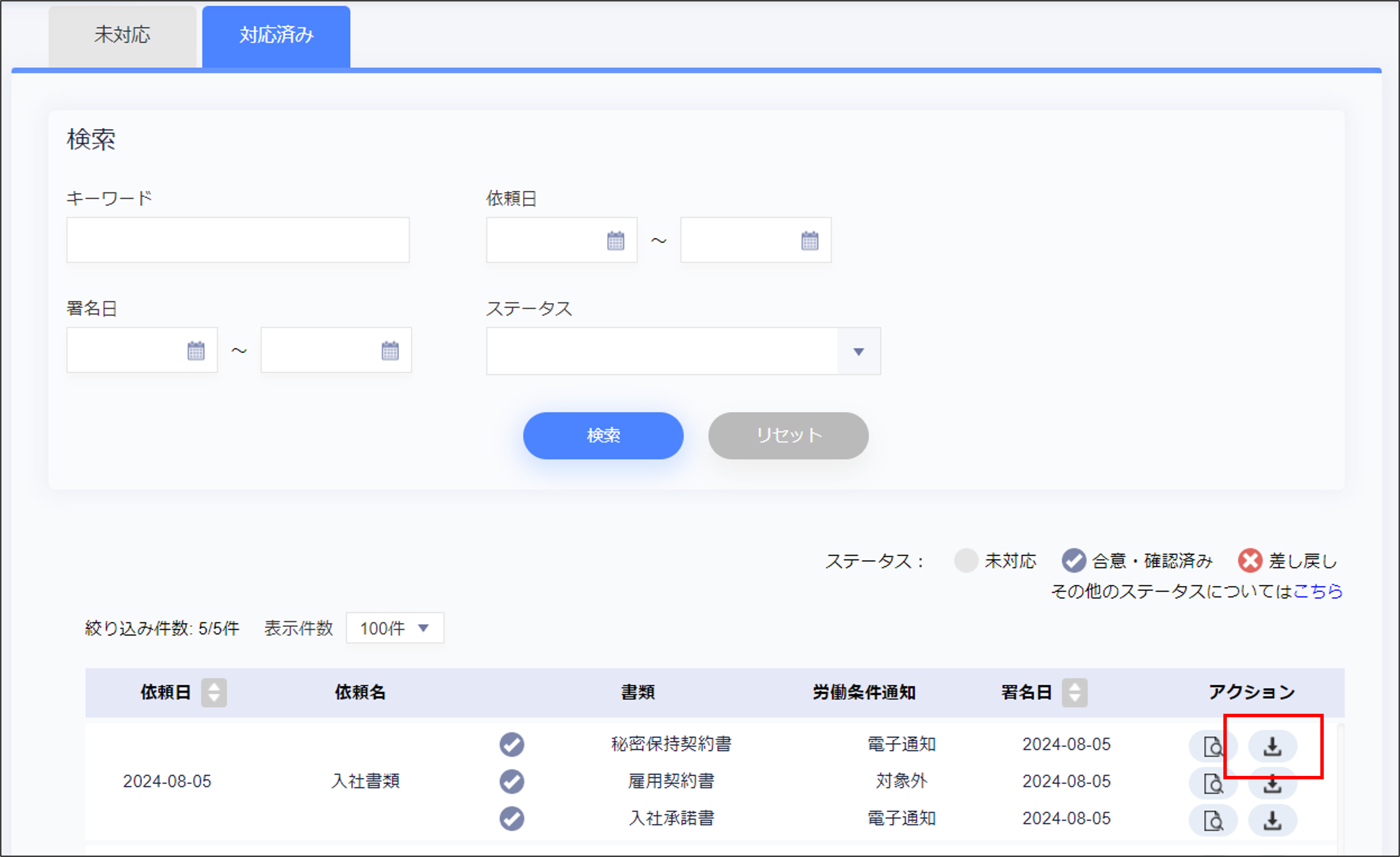Switch to the 未対応 tab
The height and width of the screenshot is (857, 1400).
(x=122, y=36)
